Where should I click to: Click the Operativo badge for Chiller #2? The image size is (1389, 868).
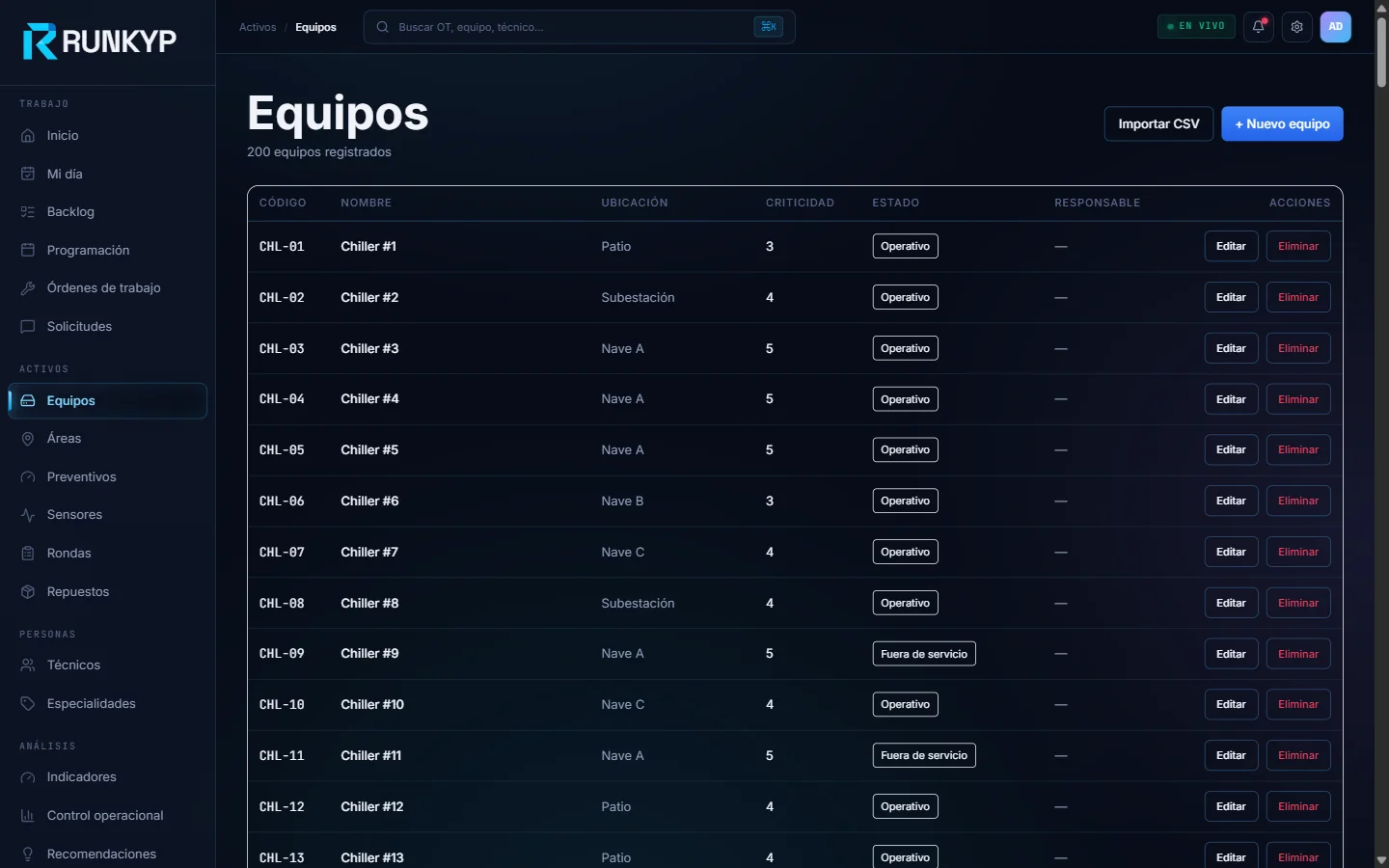[x=905, y=297]
